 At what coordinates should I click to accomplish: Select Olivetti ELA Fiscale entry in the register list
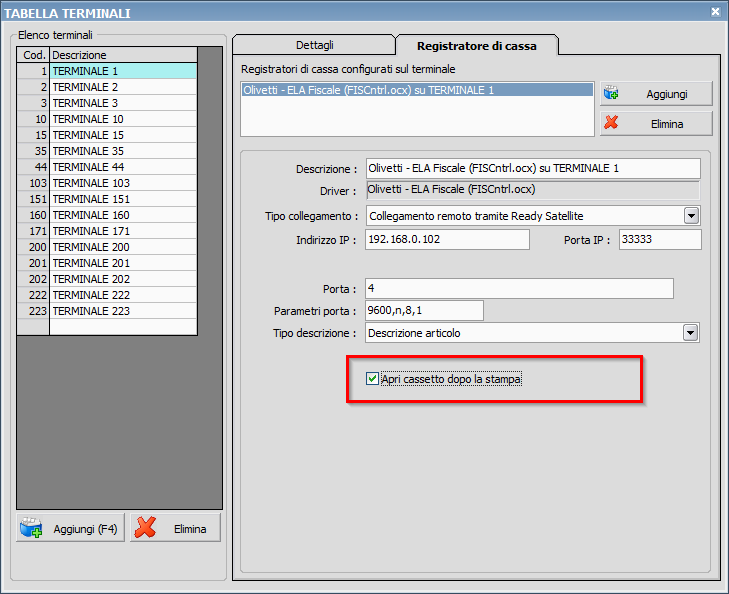tap(417, 90)
